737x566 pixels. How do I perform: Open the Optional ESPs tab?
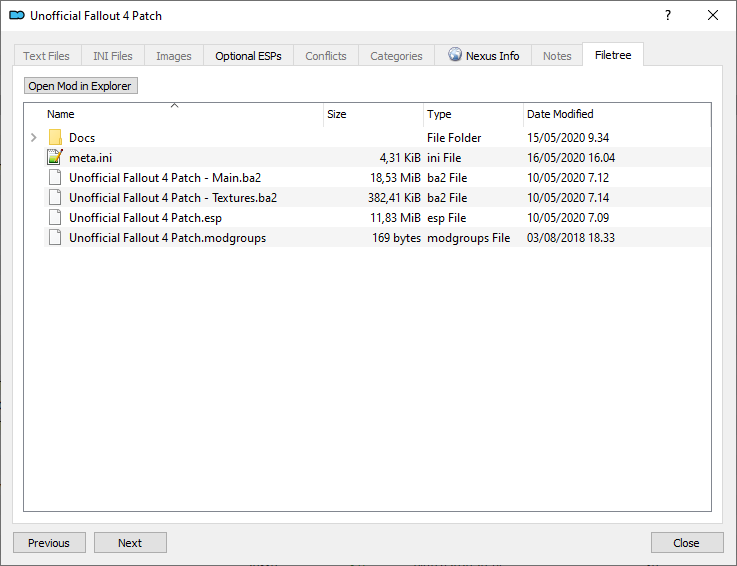coord(248,56)
